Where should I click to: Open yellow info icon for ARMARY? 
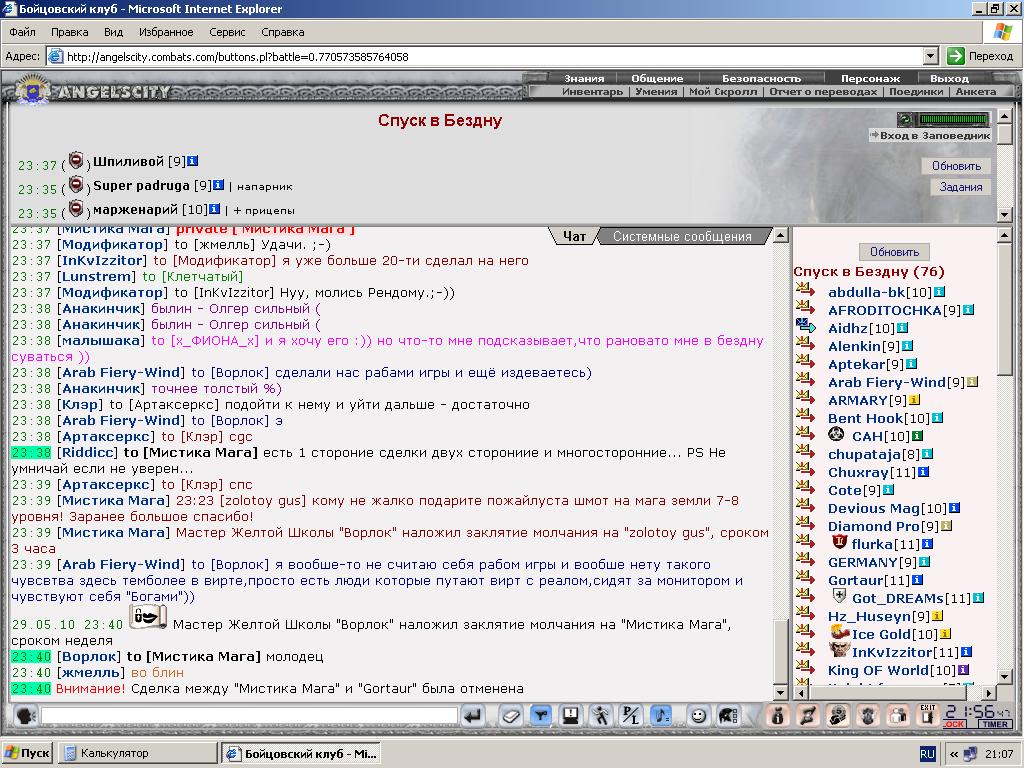[x=914, y=400]
